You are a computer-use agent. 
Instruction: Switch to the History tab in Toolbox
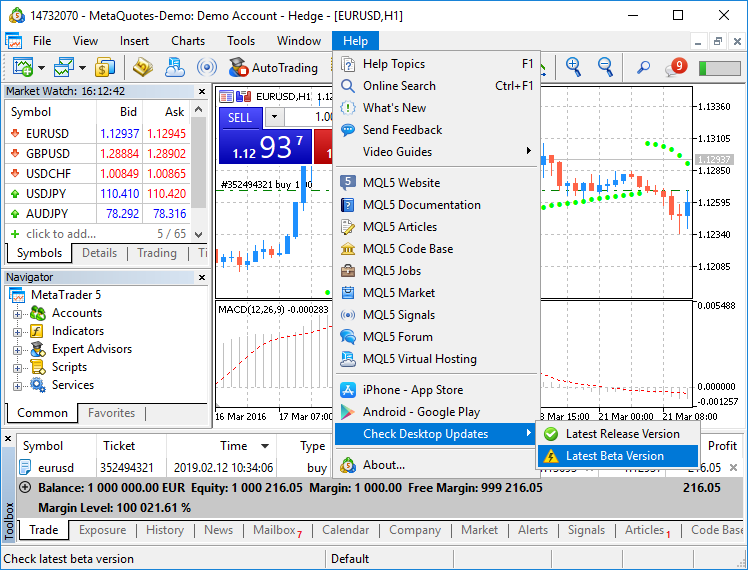pos(165,530)
